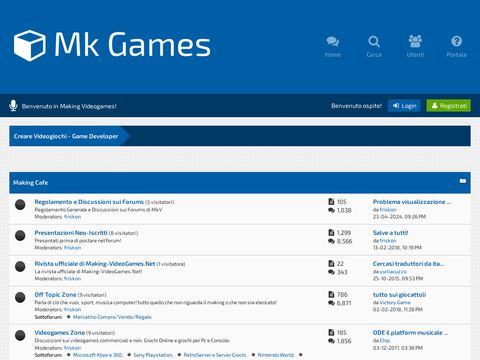Open subforum Microsoft Xbox e 360
Viewport: 480px width, 360px height.
coord(98,355)
